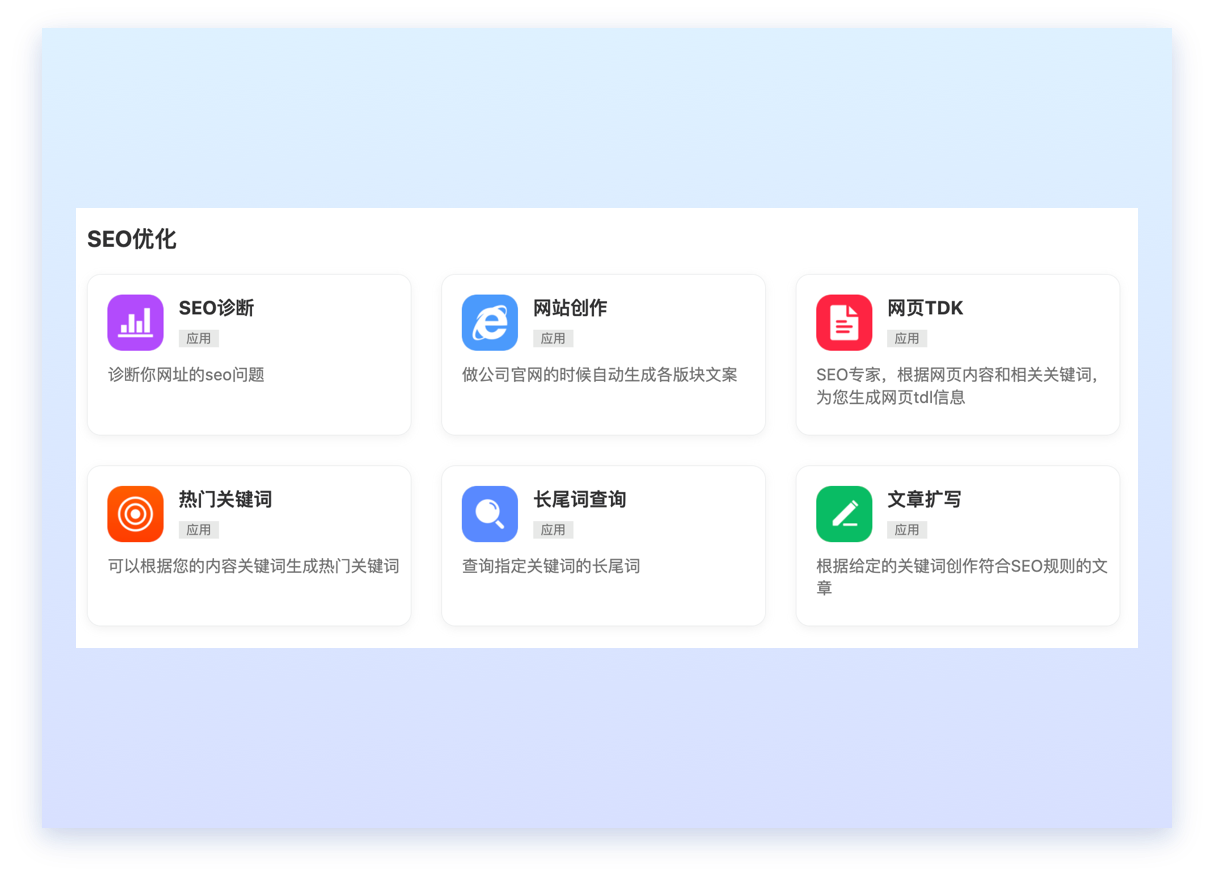This screenshot has width=1214, height=888.
Task: Click the 应用 tag under 热门关键词
Action: (199, 530)
